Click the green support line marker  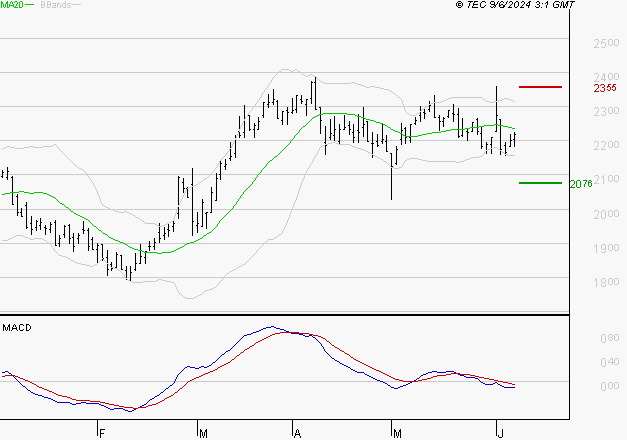pos(540,183)
